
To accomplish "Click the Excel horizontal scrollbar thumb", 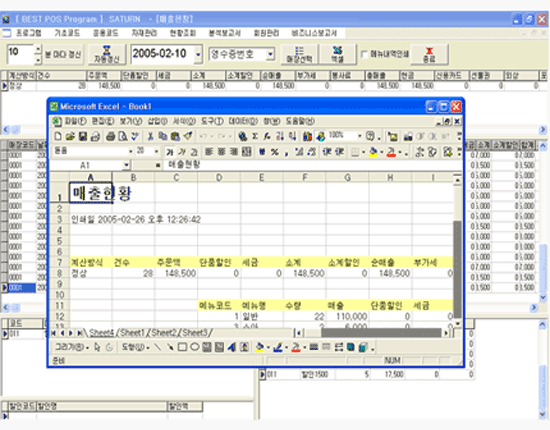I will click(x=381, y=333).
